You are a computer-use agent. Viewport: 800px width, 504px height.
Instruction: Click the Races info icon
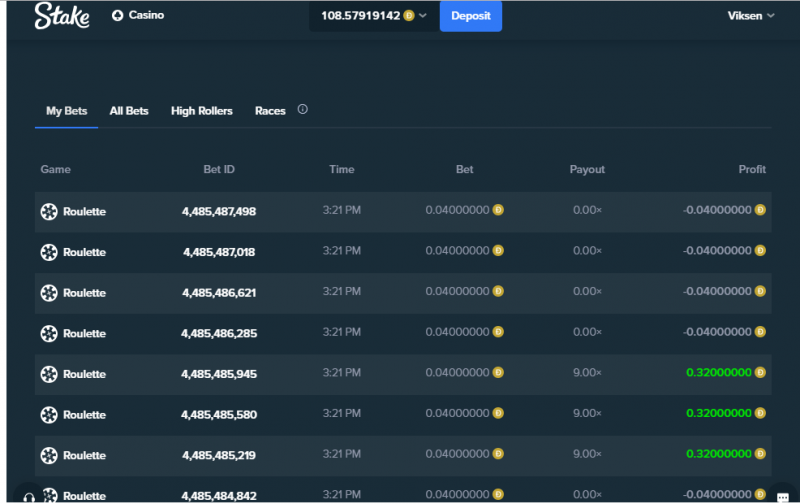coord(303,109)
